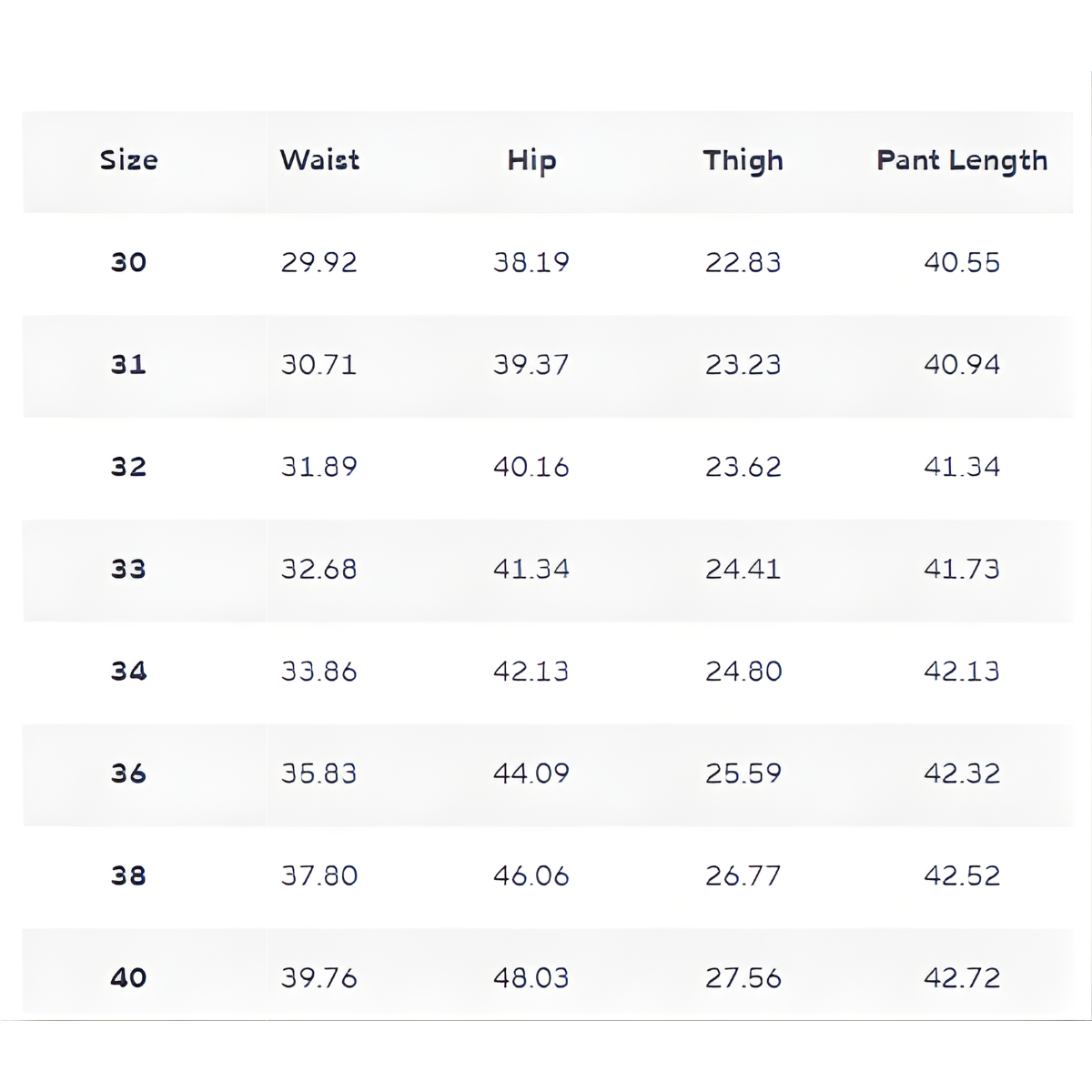Click the hip value 44.09
1092x1092 pixels.
[x=531, y=773]
